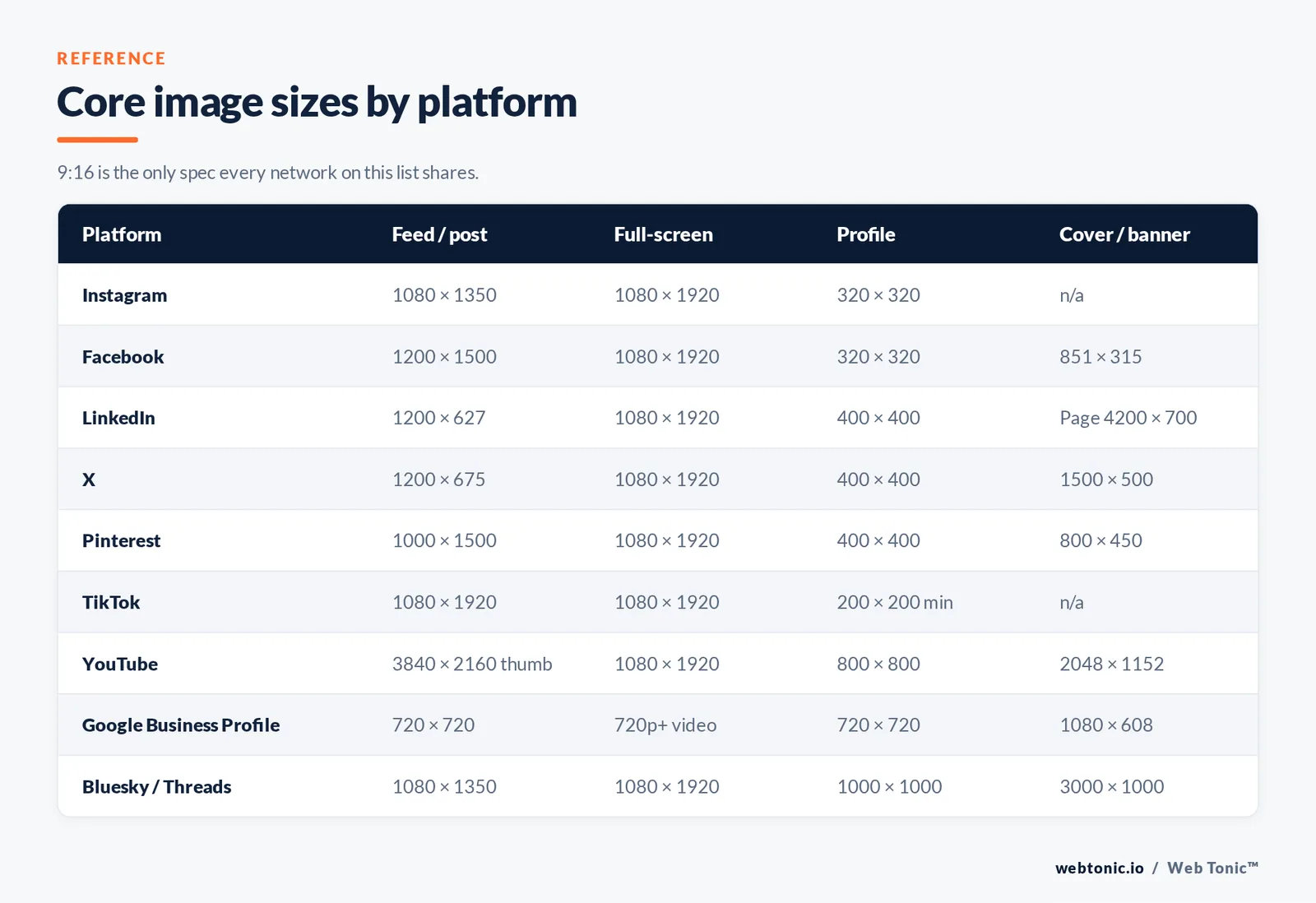1316x903 pixels.
Task: Select the Facebook row label
Action: [x=123, y=357]
